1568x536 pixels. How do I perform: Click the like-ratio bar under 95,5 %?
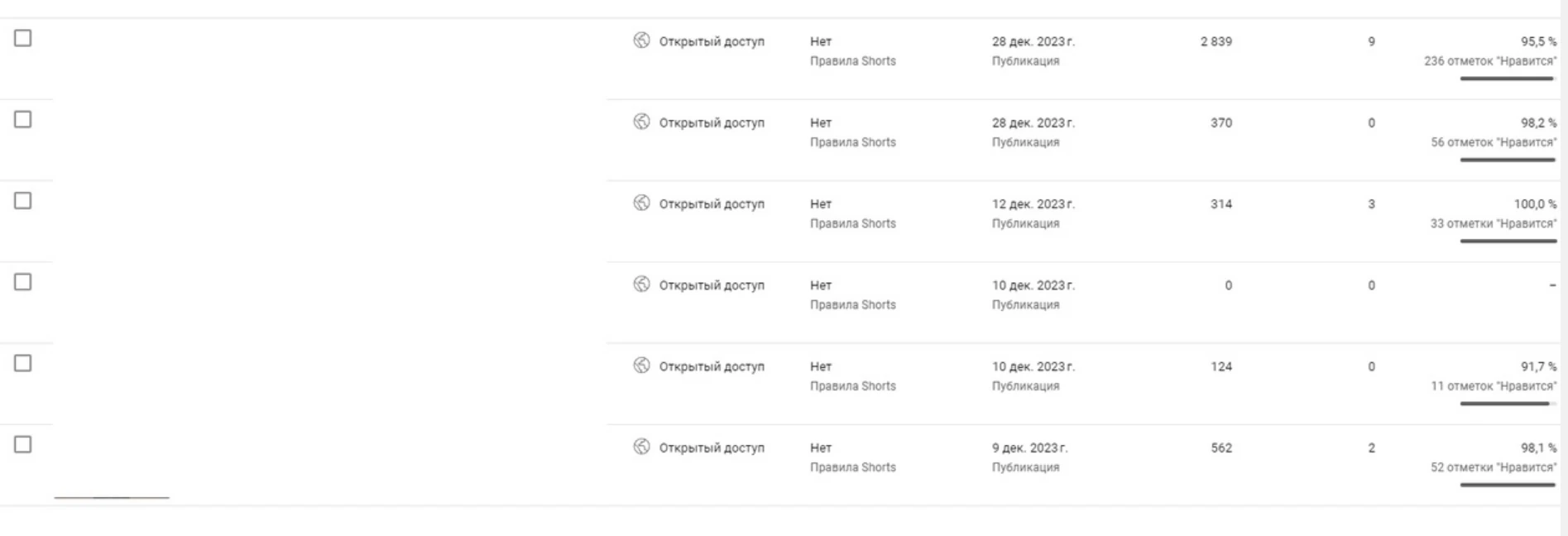(1508, 79)
